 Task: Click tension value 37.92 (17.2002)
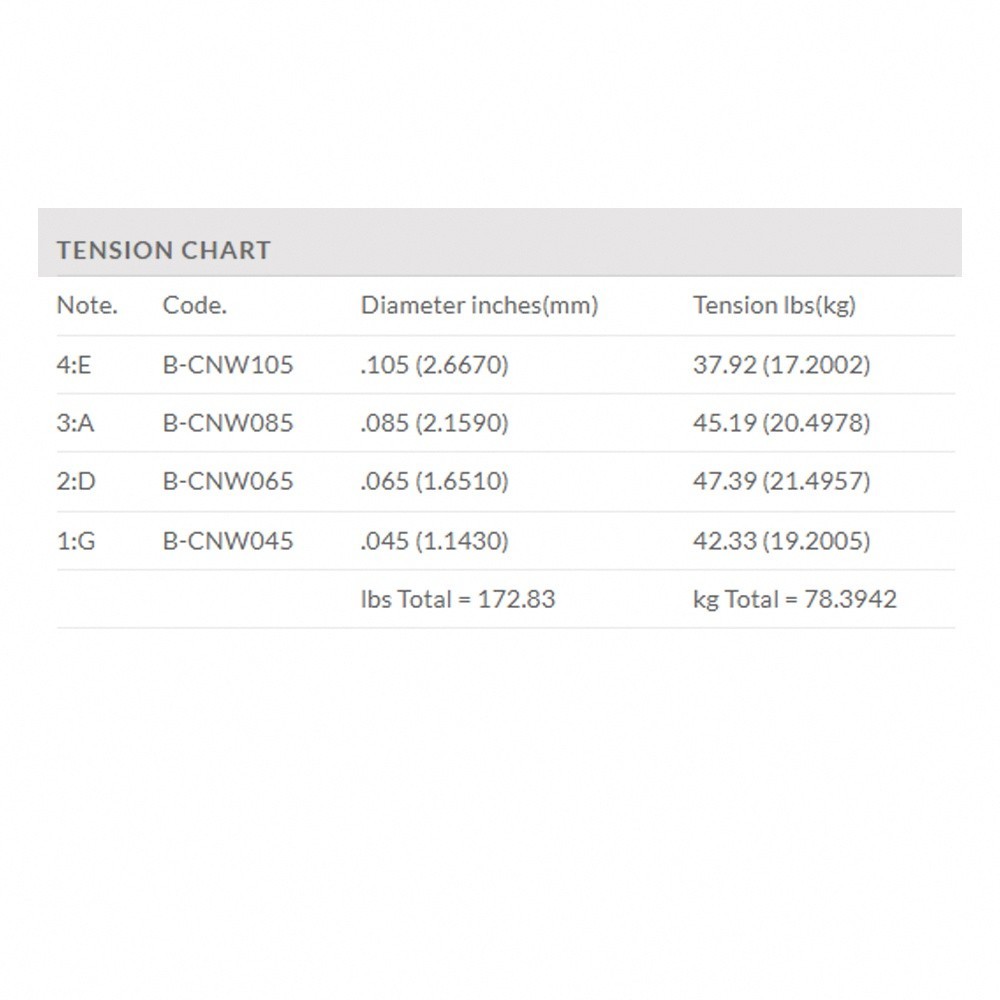pos(781,365)
